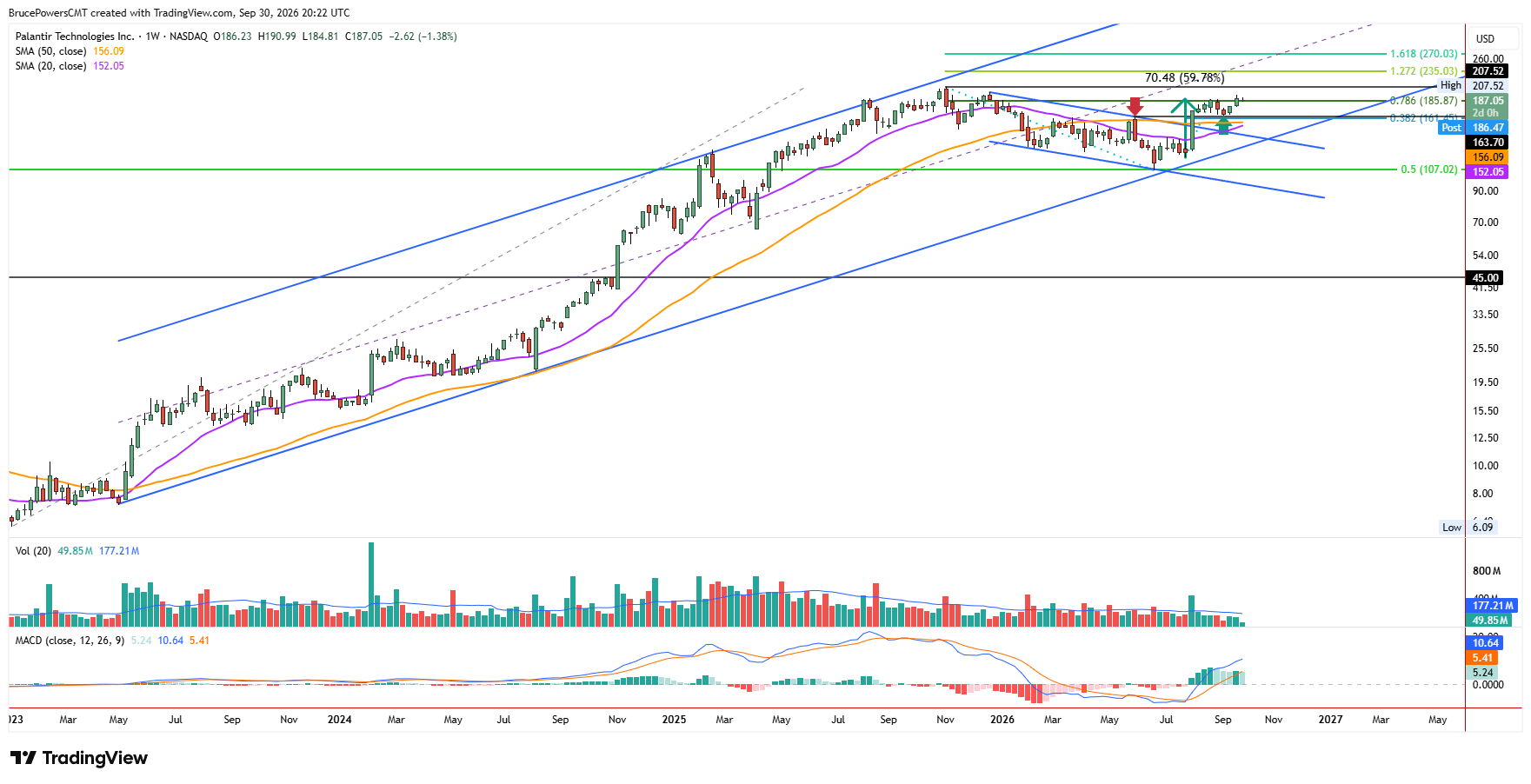Click the 260.00 price axis label
The image size is (1531, 784).
point(1488,59)
